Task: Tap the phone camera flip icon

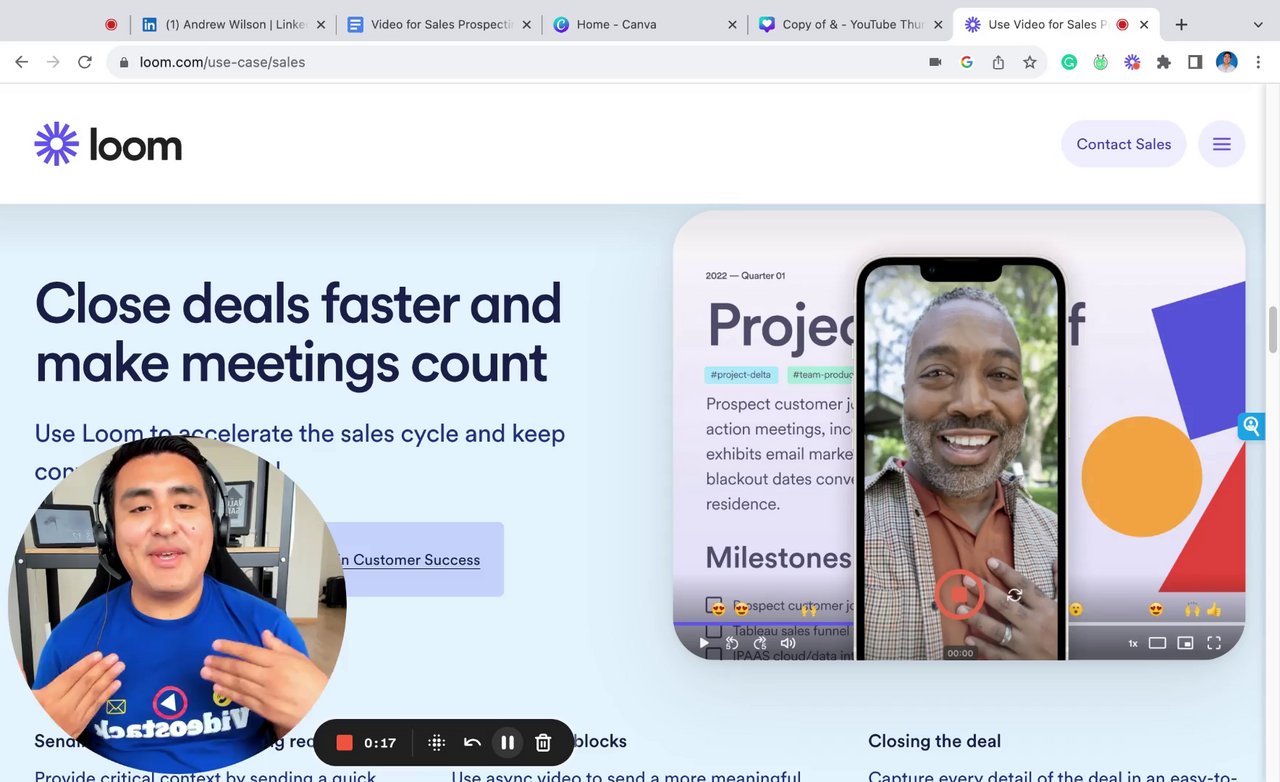Action: click(1014, 594)
